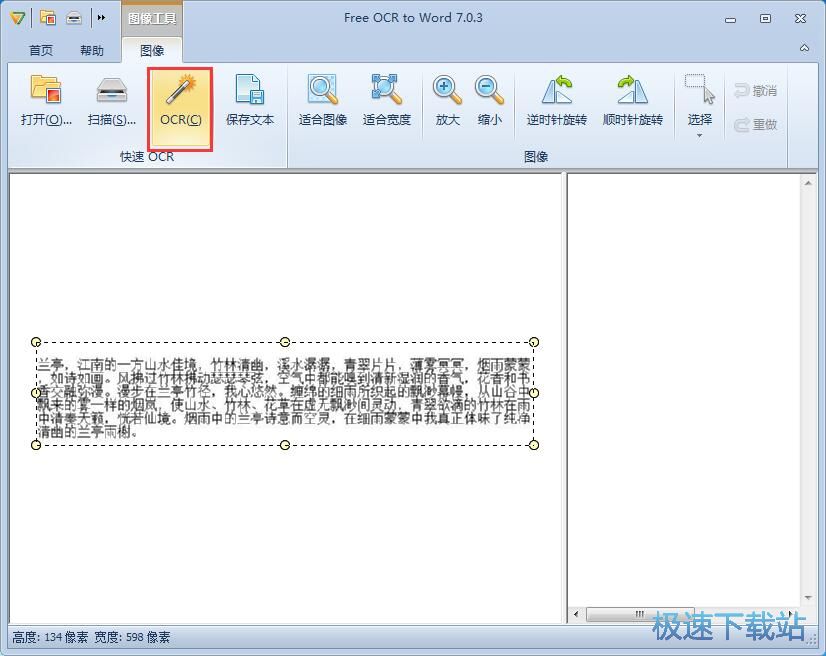Screen dimensions: 826x656
Task: Rotate image counterclockwise with 逆时针旋转
Action: [556, 101]
